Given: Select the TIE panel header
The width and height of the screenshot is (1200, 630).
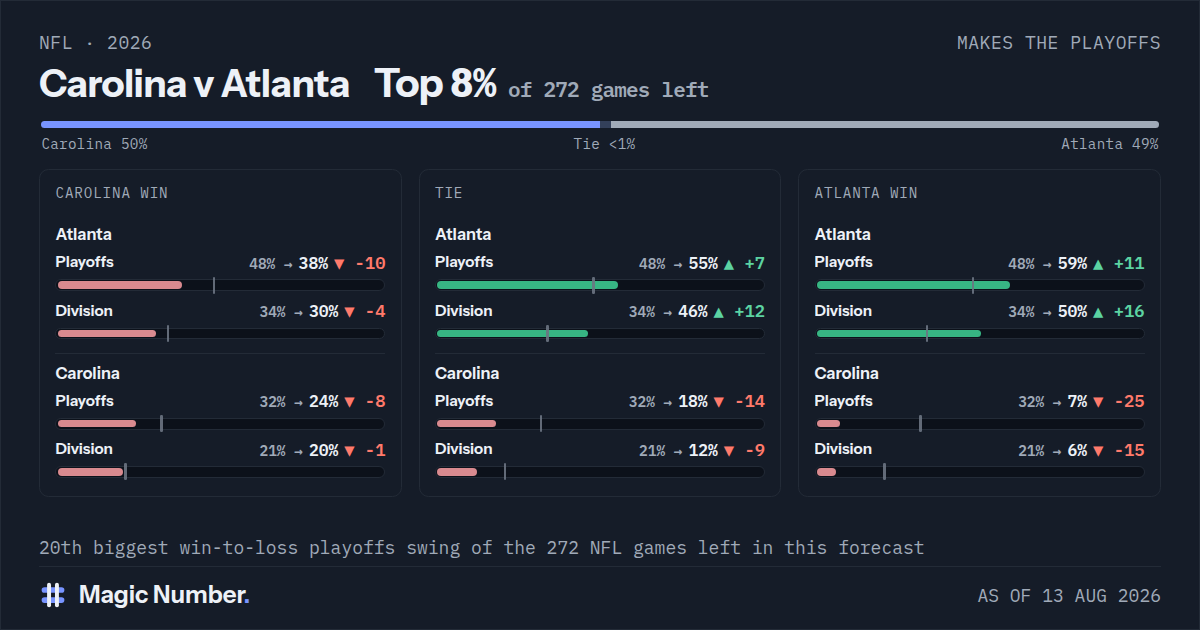Looking at the screenshot, I should [x=449, y=193].
